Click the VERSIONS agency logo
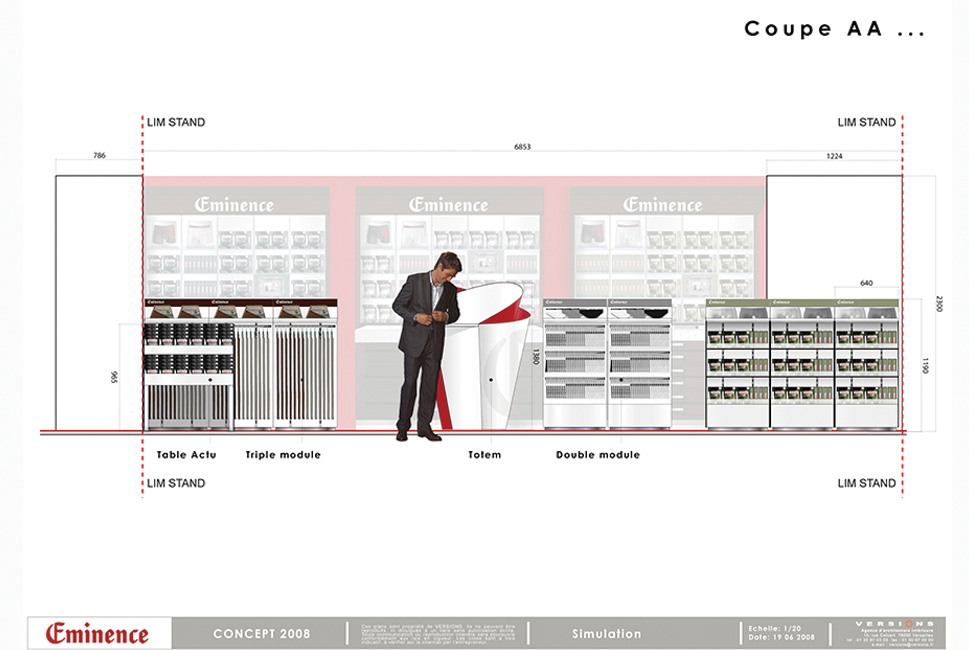The width and height of the screenshot is (969, 650). pos(894,624)
